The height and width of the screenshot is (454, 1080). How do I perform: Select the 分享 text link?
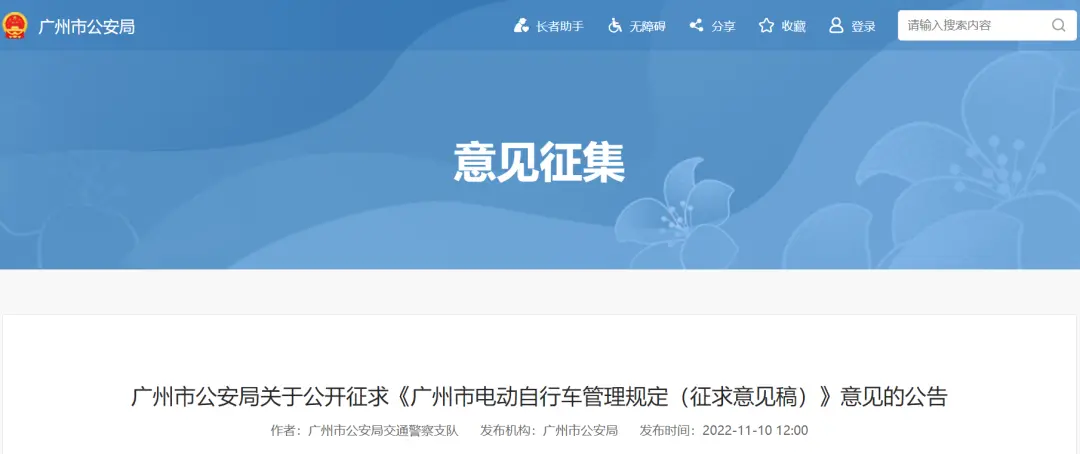723,27
